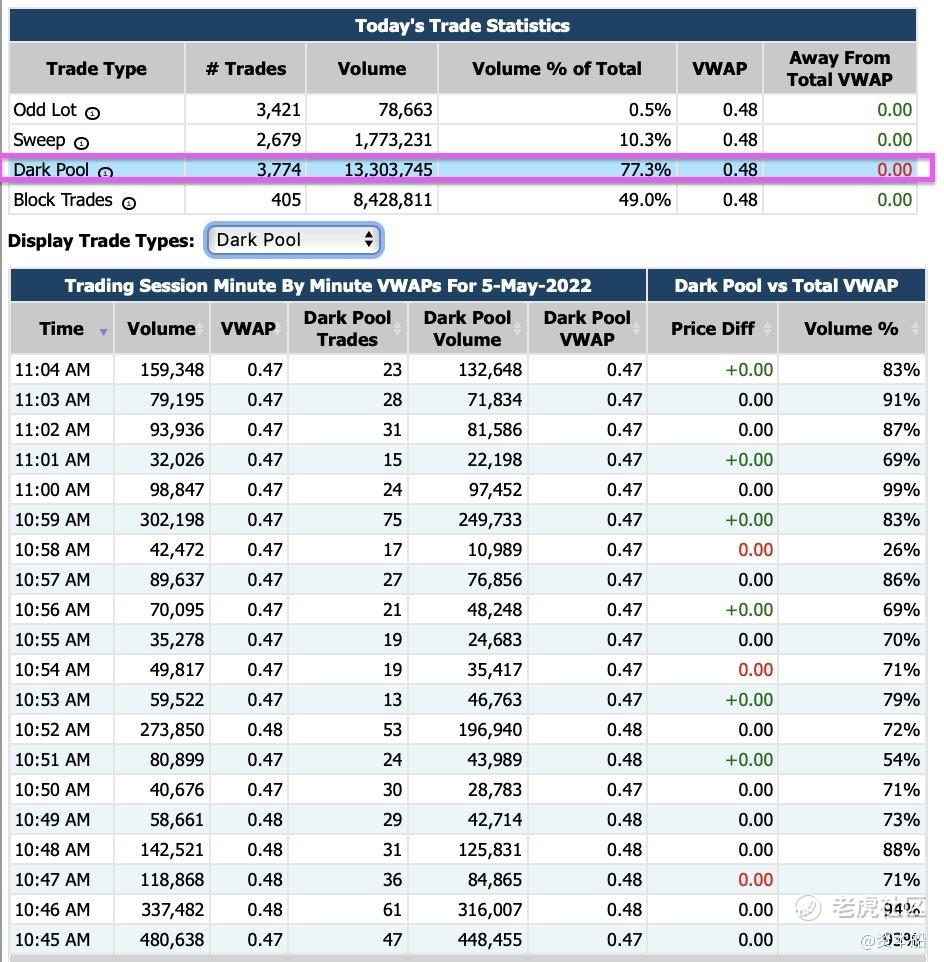Sort by the Dark Pool Trades header
This screenshot has width=944, height=962.
(347, 328)
